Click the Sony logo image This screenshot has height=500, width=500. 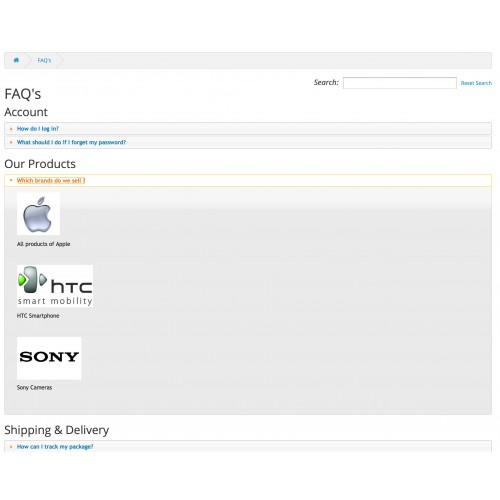(x=49, y=358)
